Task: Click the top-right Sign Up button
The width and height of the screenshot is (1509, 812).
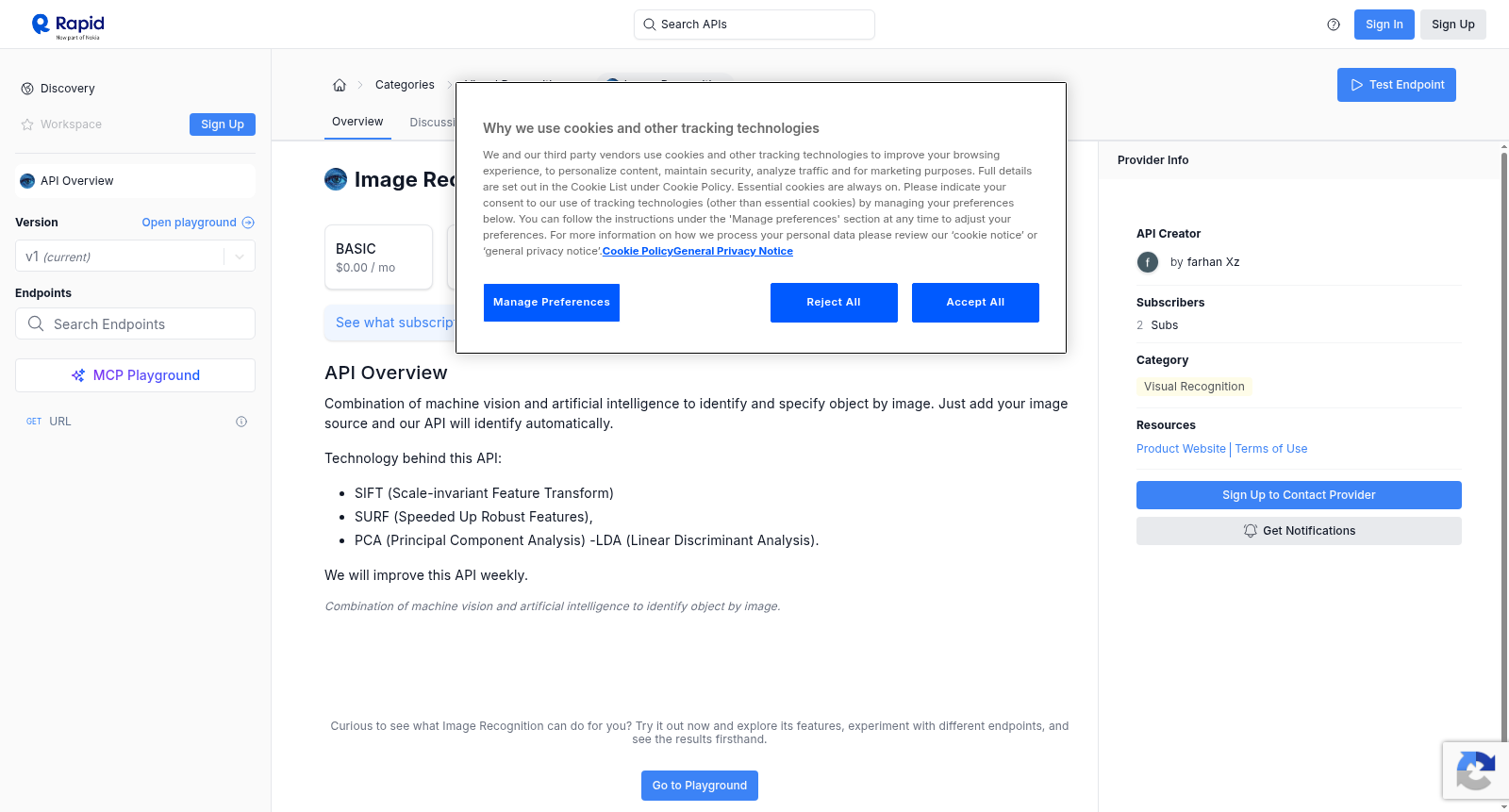Action: 1453,25
